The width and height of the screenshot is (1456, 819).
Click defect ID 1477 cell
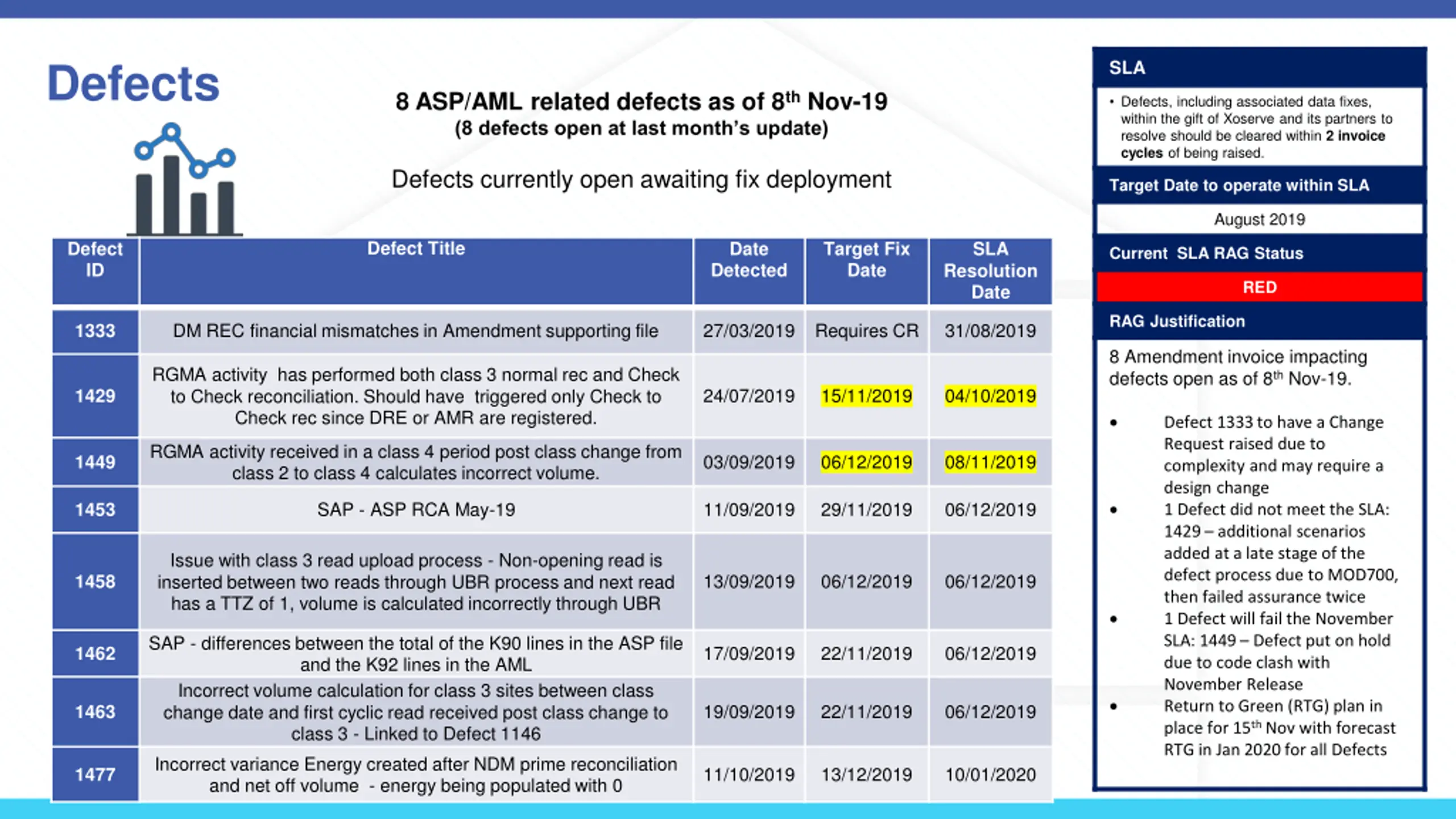point(95,775)
